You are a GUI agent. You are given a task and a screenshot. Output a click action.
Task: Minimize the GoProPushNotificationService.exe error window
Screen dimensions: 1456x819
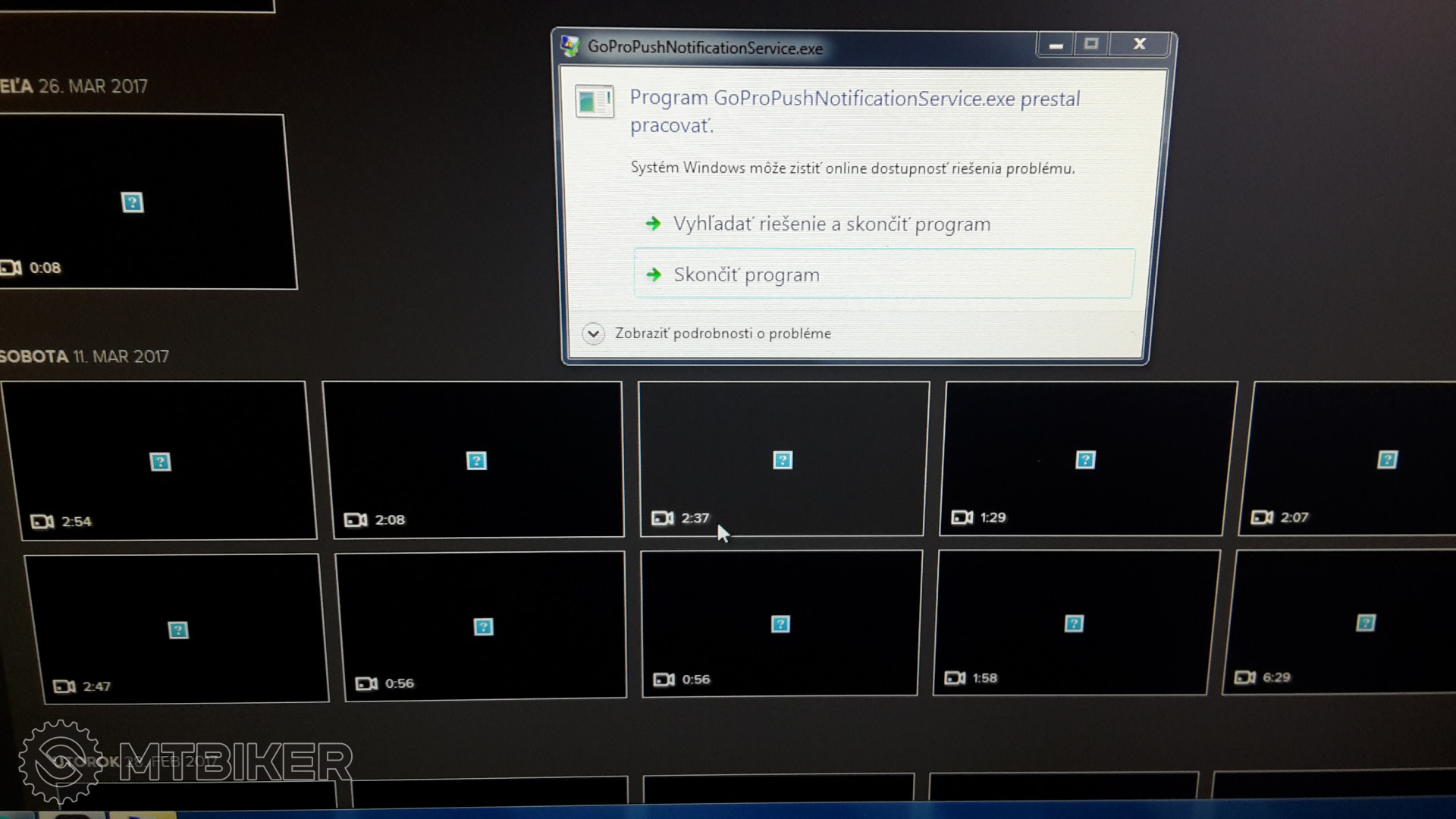point(1056,45)
